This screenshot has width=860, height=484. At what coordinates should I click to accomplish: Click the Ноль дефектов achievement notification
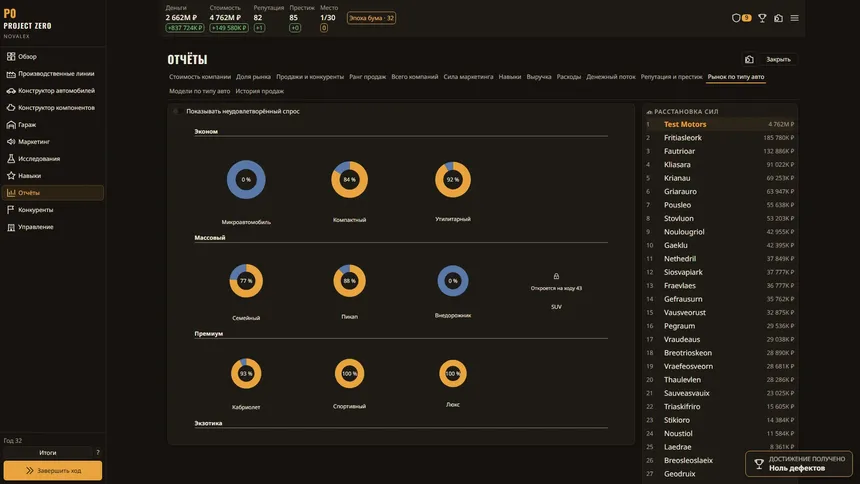[799, 464]
